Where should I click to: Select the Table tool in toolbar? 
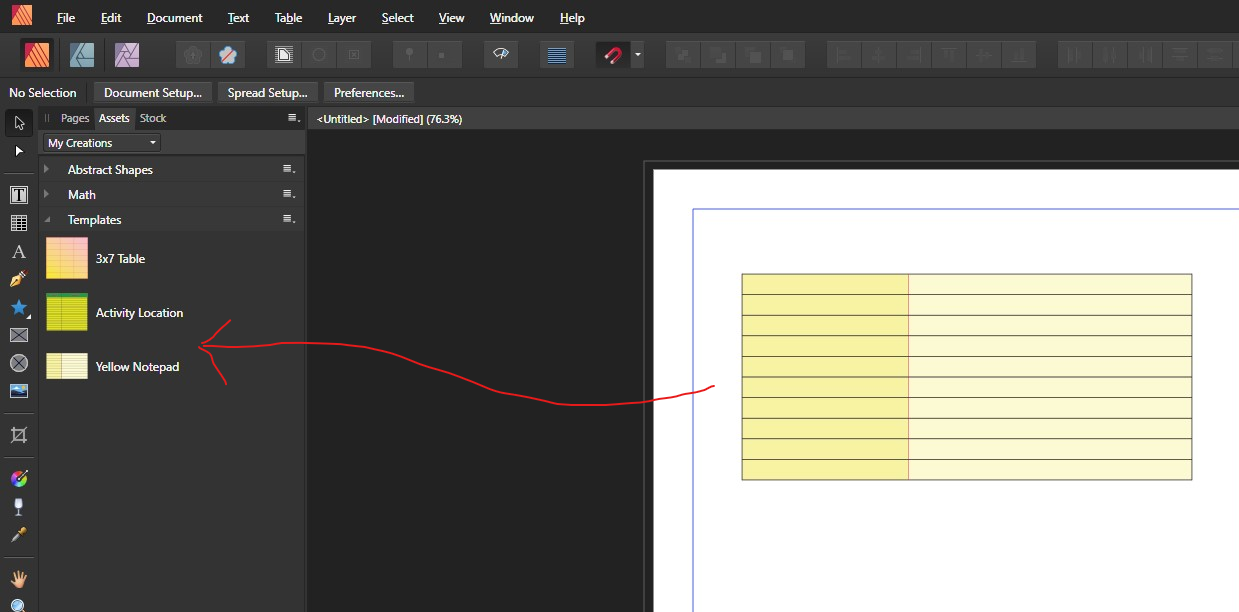point(18,223)
